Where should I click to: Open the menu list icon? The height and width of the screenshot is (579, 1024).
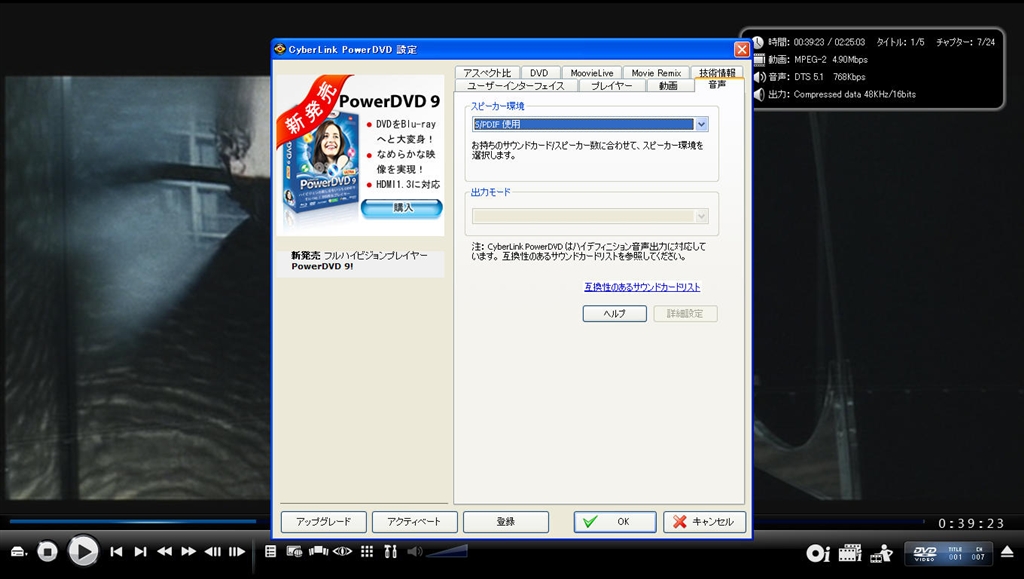270,552
